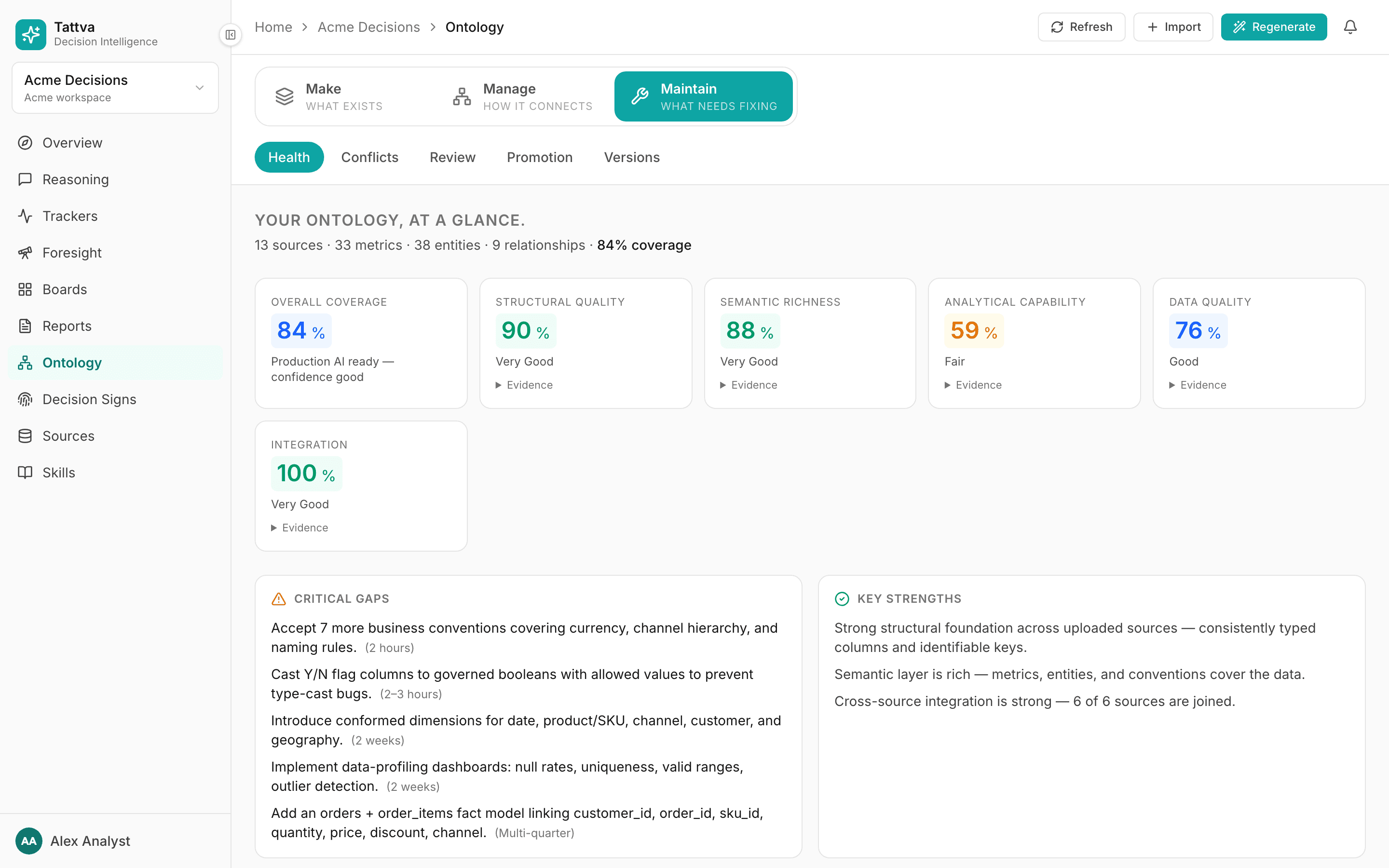Select the Maintain mode tab

click(x=703, y=96)
